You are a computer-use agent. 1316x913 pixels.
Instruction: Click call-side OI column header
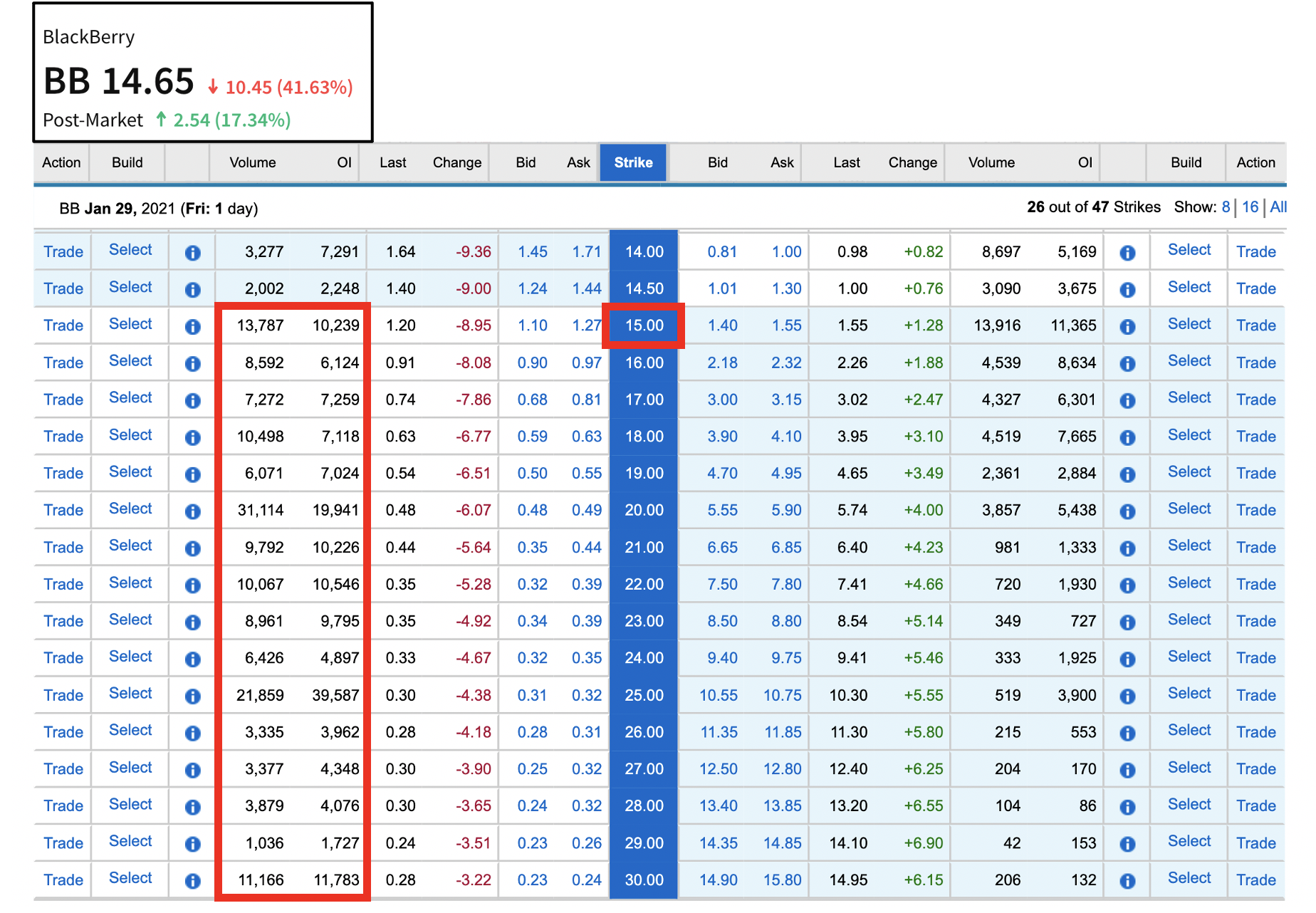345,162
